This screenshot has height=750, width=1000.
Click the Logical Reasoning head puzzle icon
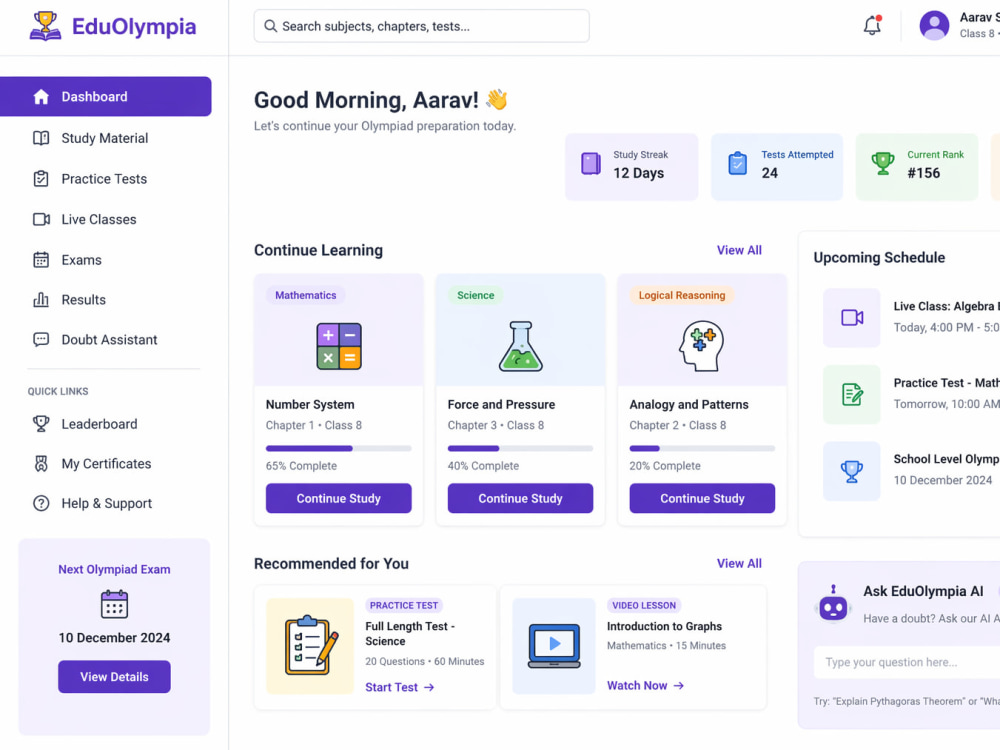click(x=701, y=346)
